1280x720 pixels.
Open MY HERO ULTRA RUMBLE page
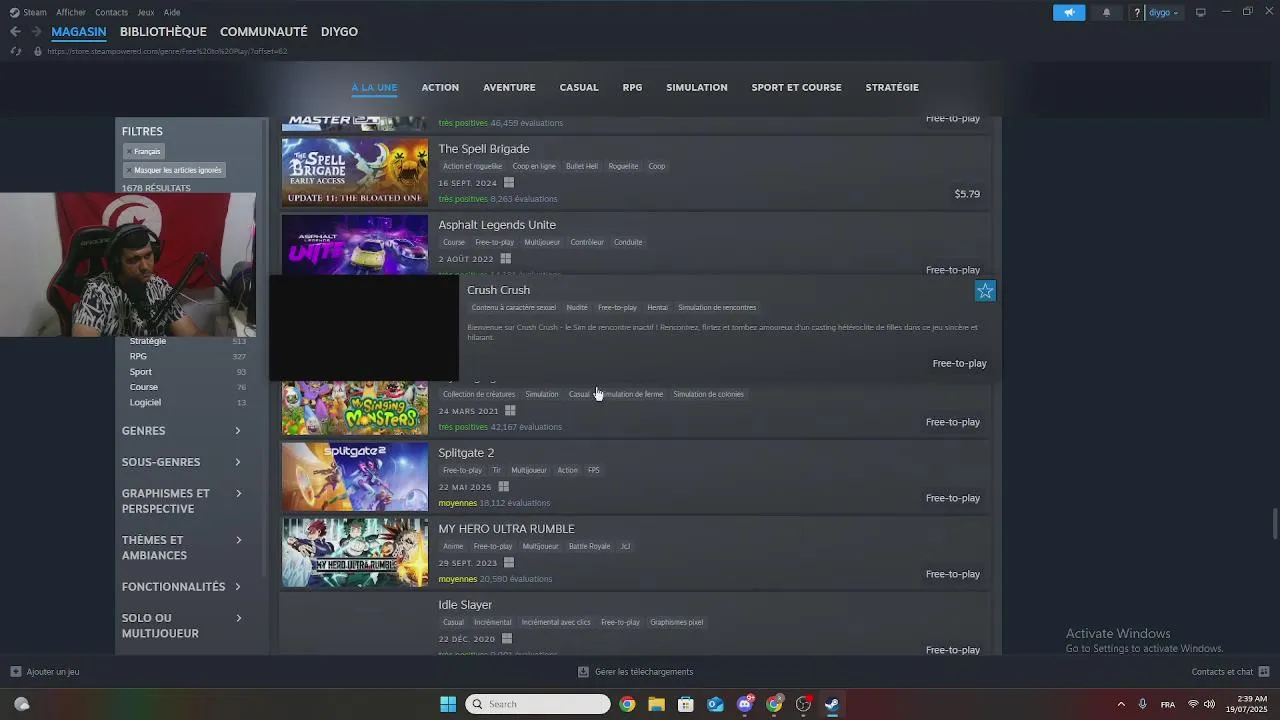coord(506,529)
